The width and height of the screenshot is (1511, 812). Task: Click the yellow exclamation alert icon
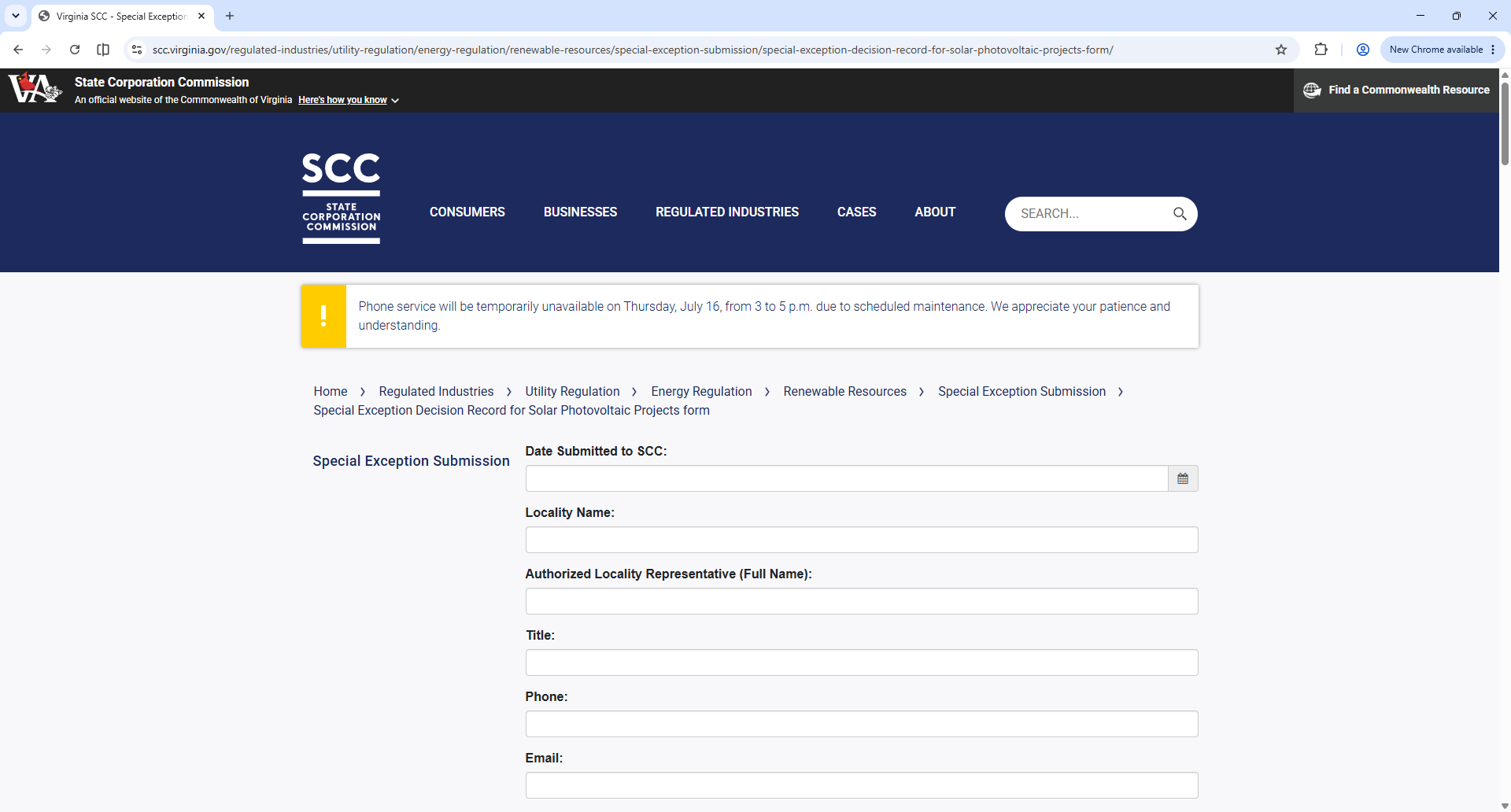point(323,316)
